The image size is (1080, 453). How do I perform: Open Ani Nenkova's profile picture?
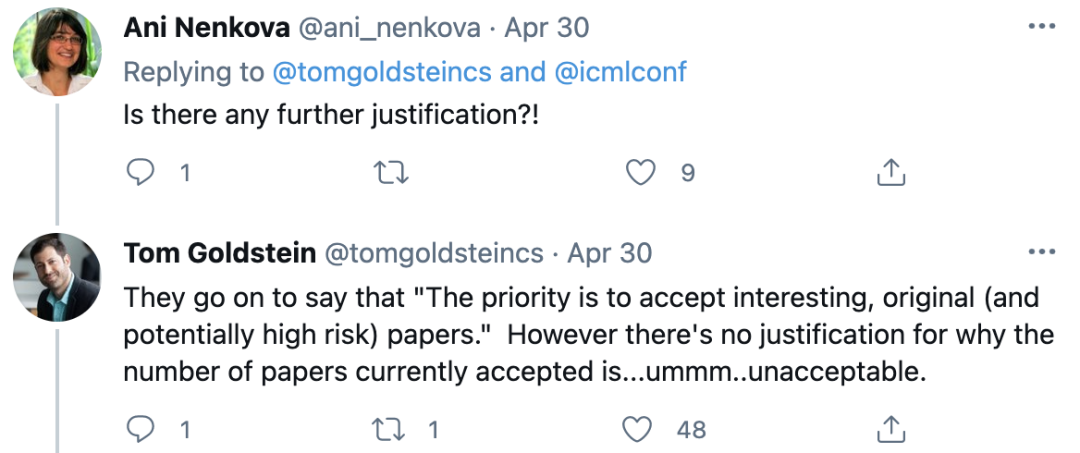[x=56, y=50]
